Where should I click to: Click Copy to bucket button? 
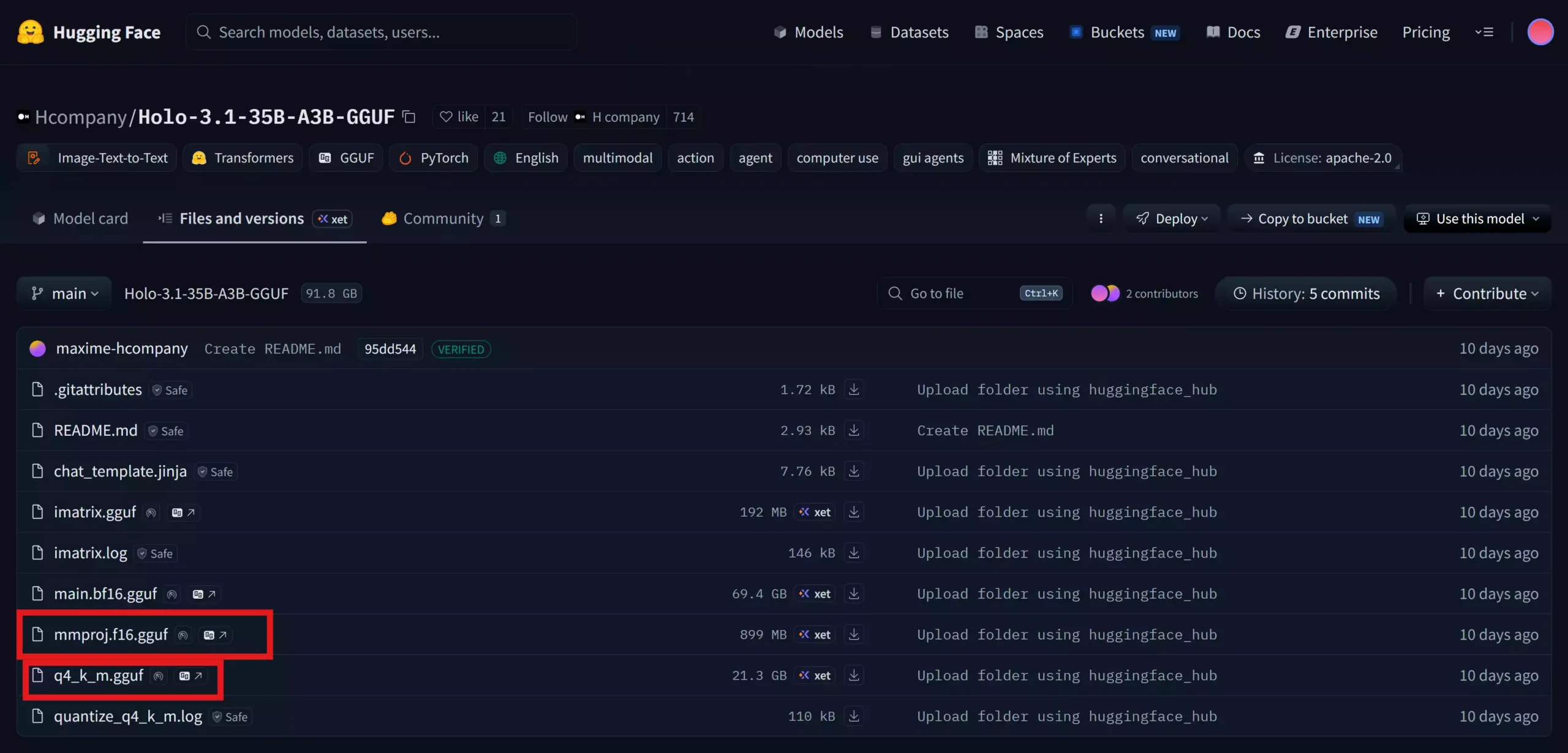[1311, 219]
